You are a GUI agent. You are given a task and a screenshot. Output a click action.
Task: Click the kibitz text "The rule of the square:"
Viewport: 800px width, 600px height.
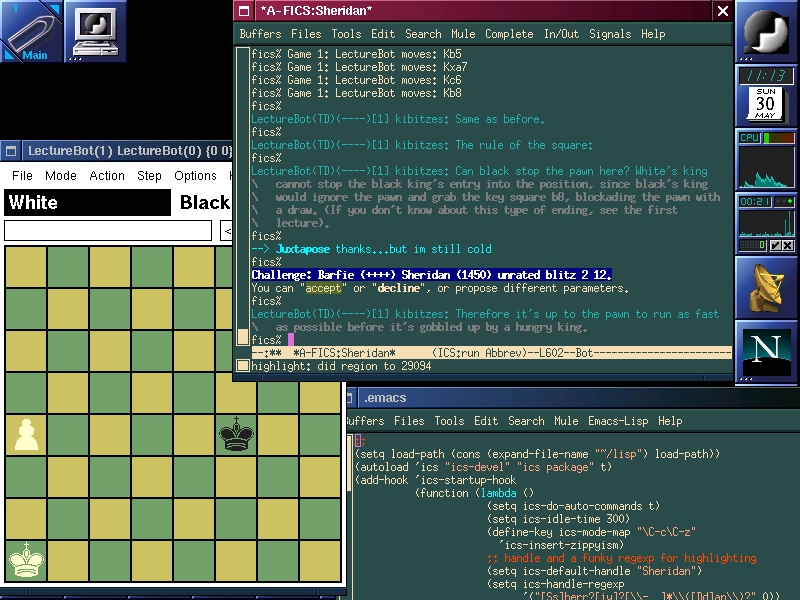(x=524, y=145)
